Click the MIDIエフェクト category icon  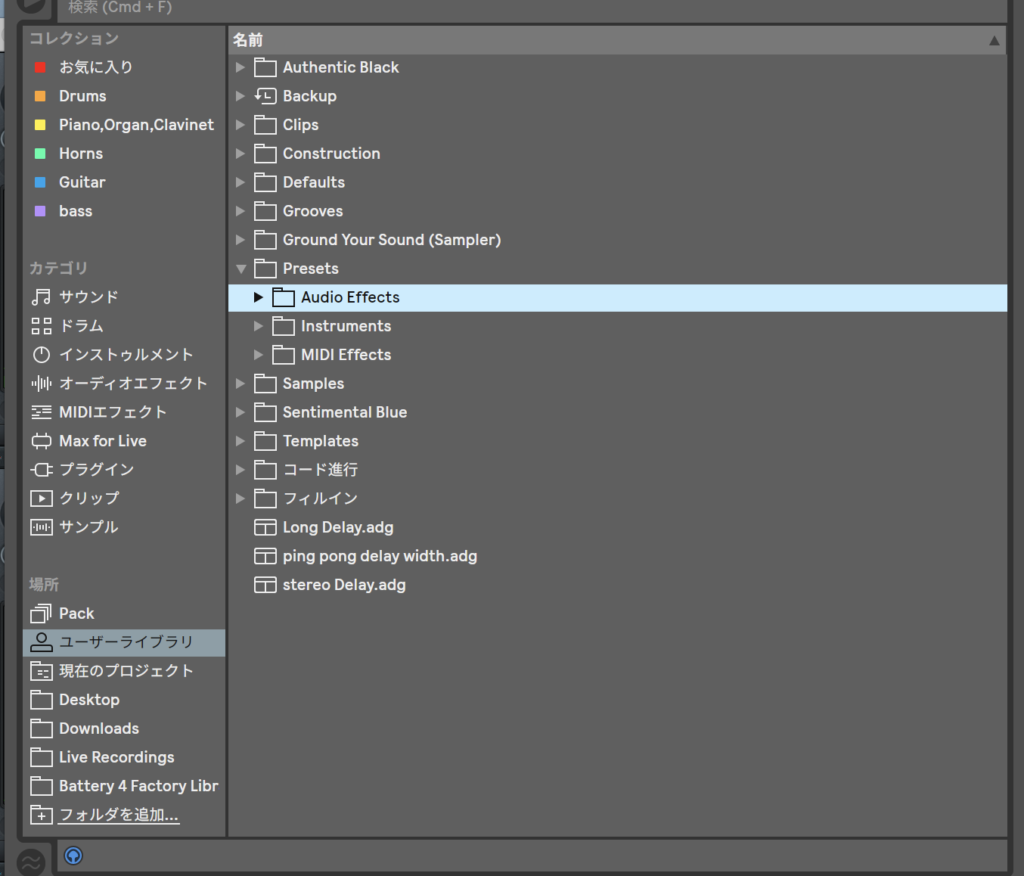(41, 412)
